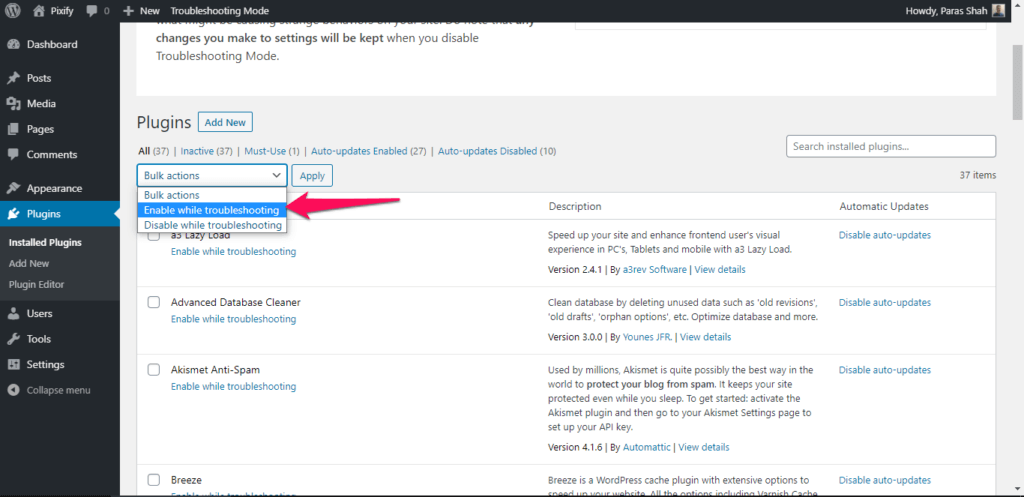Click Add New button beside Plugins heading
The image size is (1024, 497).
(x=225, y=122)
